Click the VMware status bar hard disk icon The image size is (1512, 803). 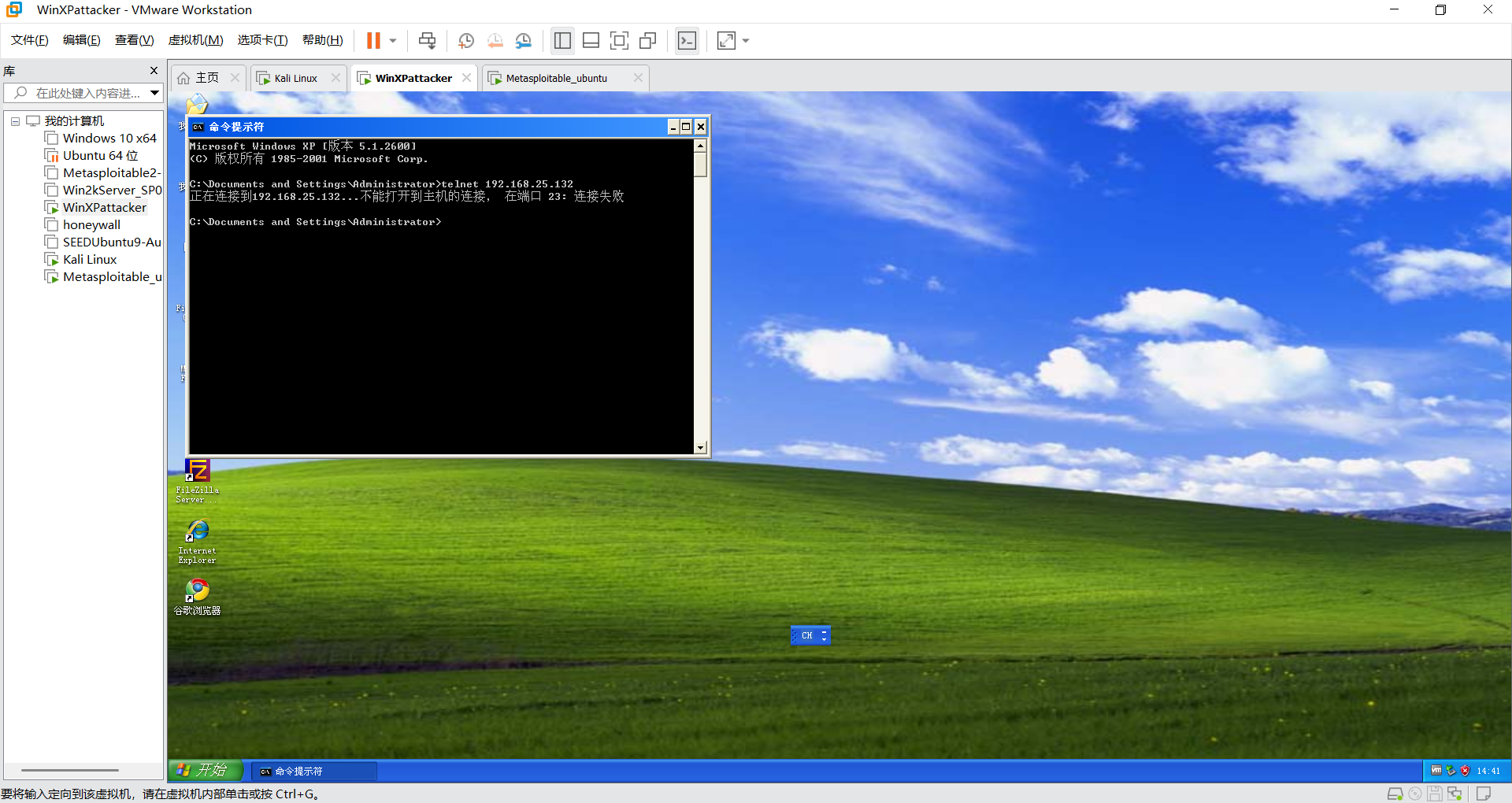pyautogui.click(x=1395, y=794)
